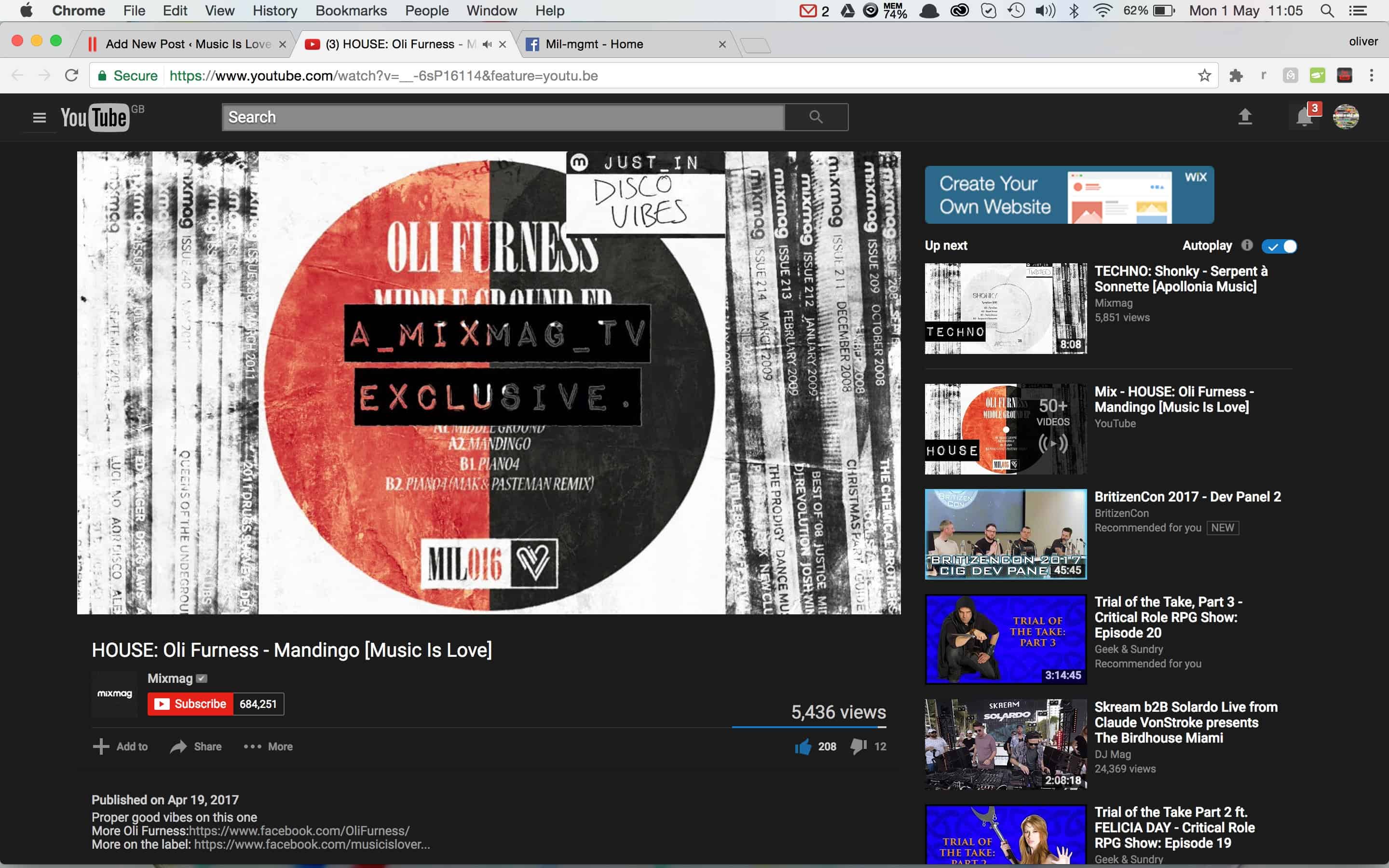
Task: Mute tab via speaker icon on YouTube tab
Action: point(487,44)
